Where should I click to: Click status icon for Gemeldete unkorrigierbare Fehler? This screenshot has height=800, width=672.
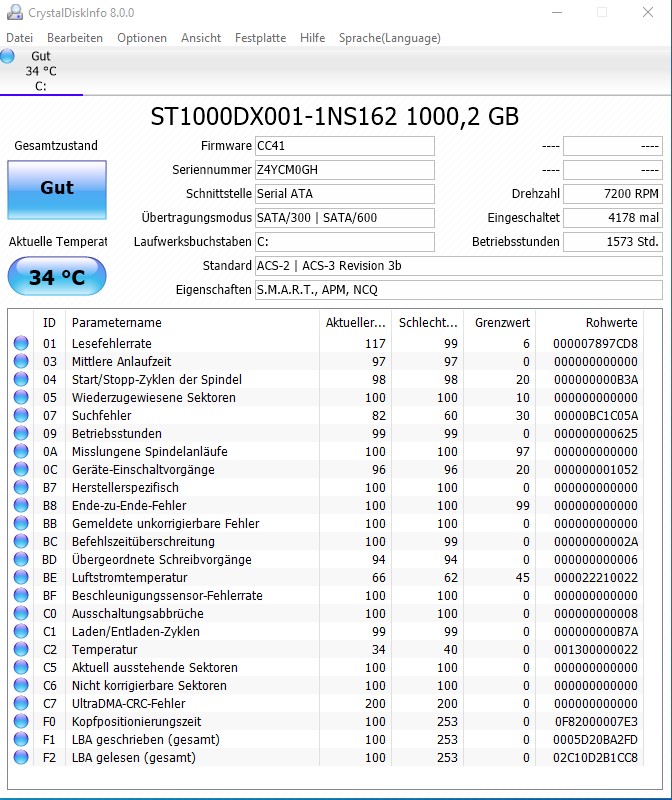[21, 523]
